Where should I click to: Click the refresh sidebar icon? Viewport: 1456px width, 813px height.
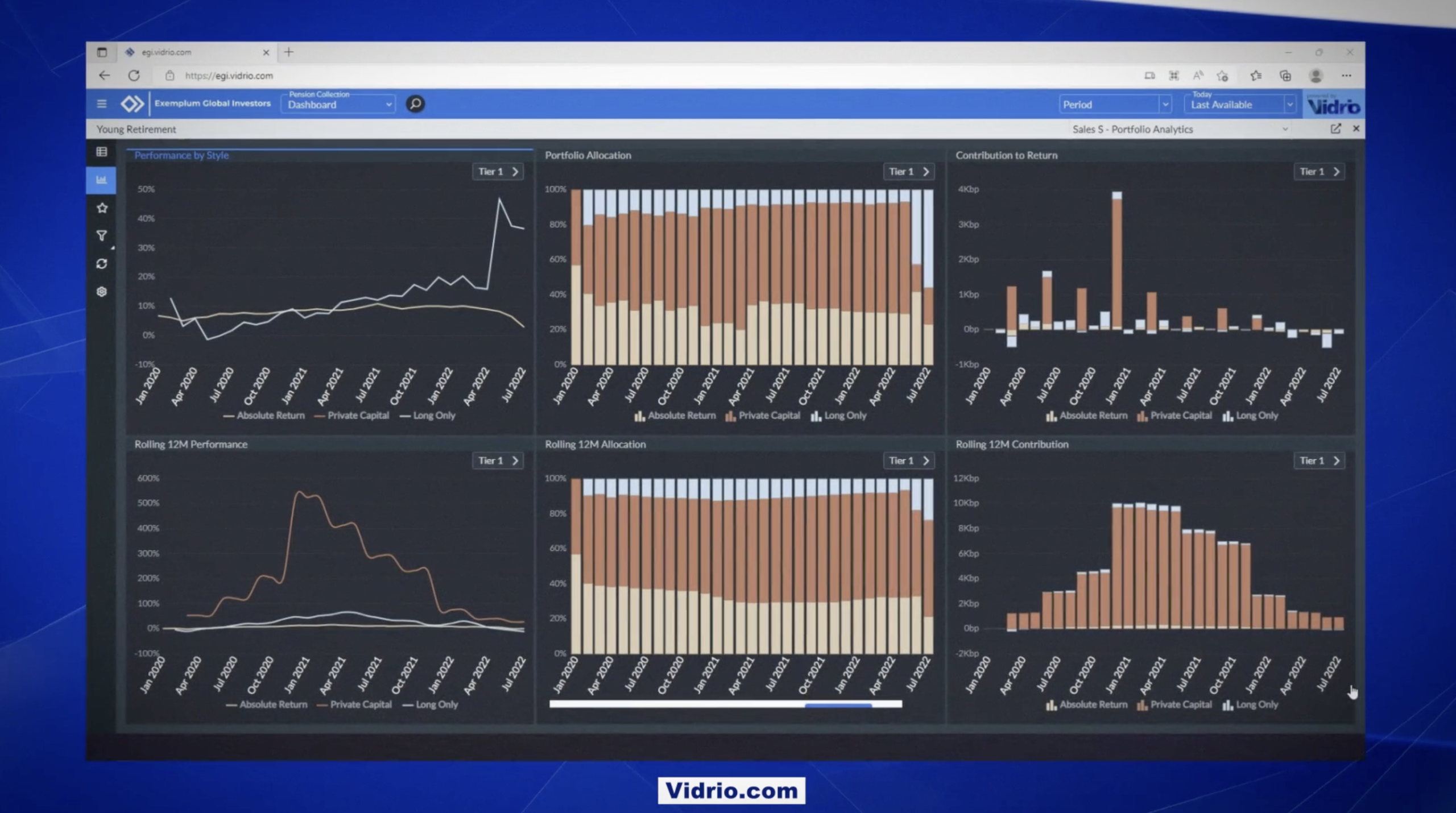102,264
